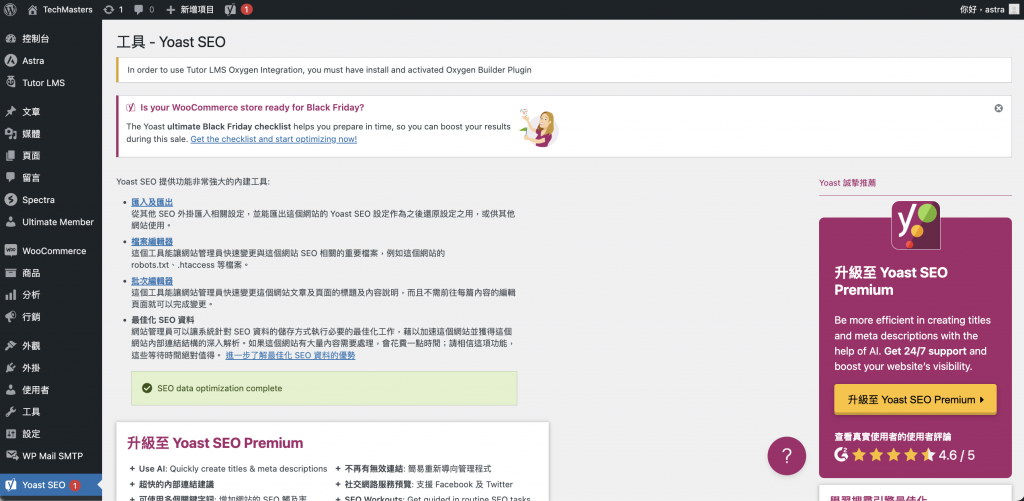
Task: Click the WP Mail SMTP envelope icon
Action: click(x=10, y=456)
